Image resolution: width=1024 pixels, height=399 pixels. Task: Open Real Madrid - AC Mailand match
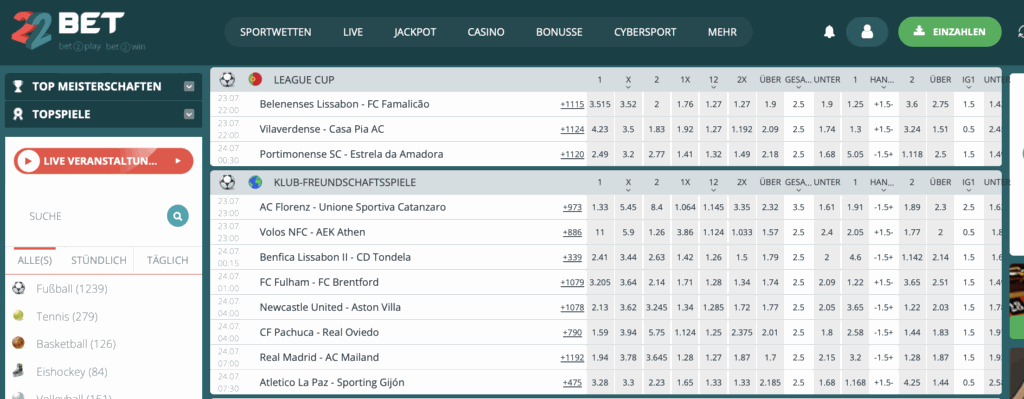click(319, 357)
